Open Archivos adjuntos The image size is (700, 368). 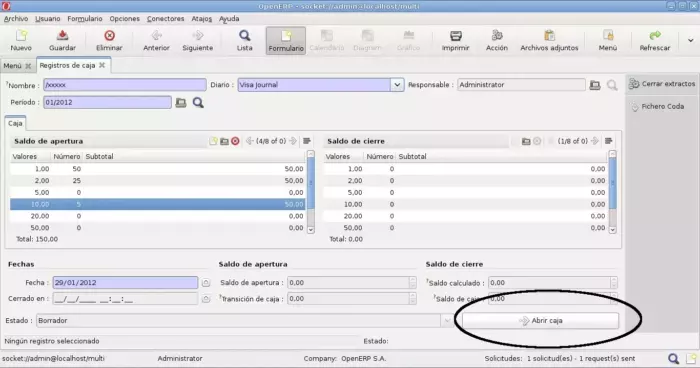coord(549,40)
